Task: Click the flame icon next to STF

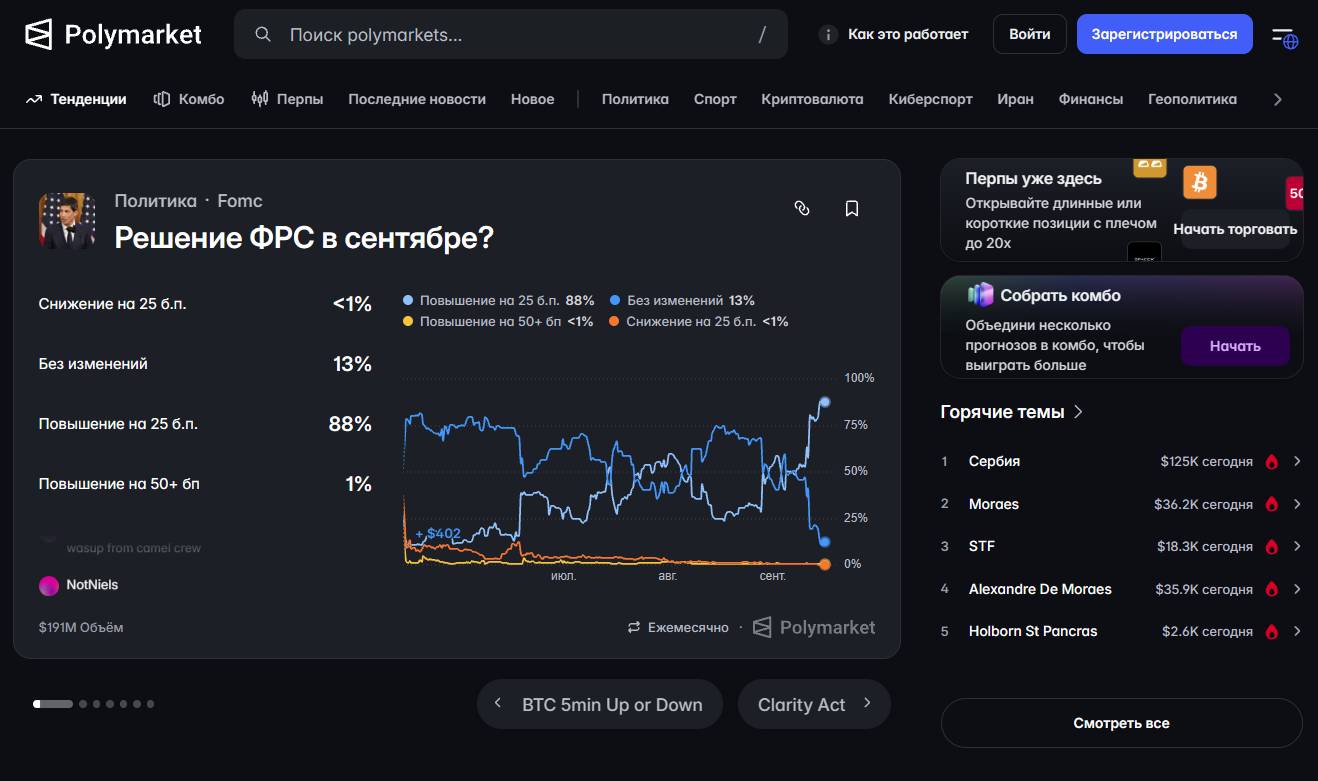Action: (1272, 547)
